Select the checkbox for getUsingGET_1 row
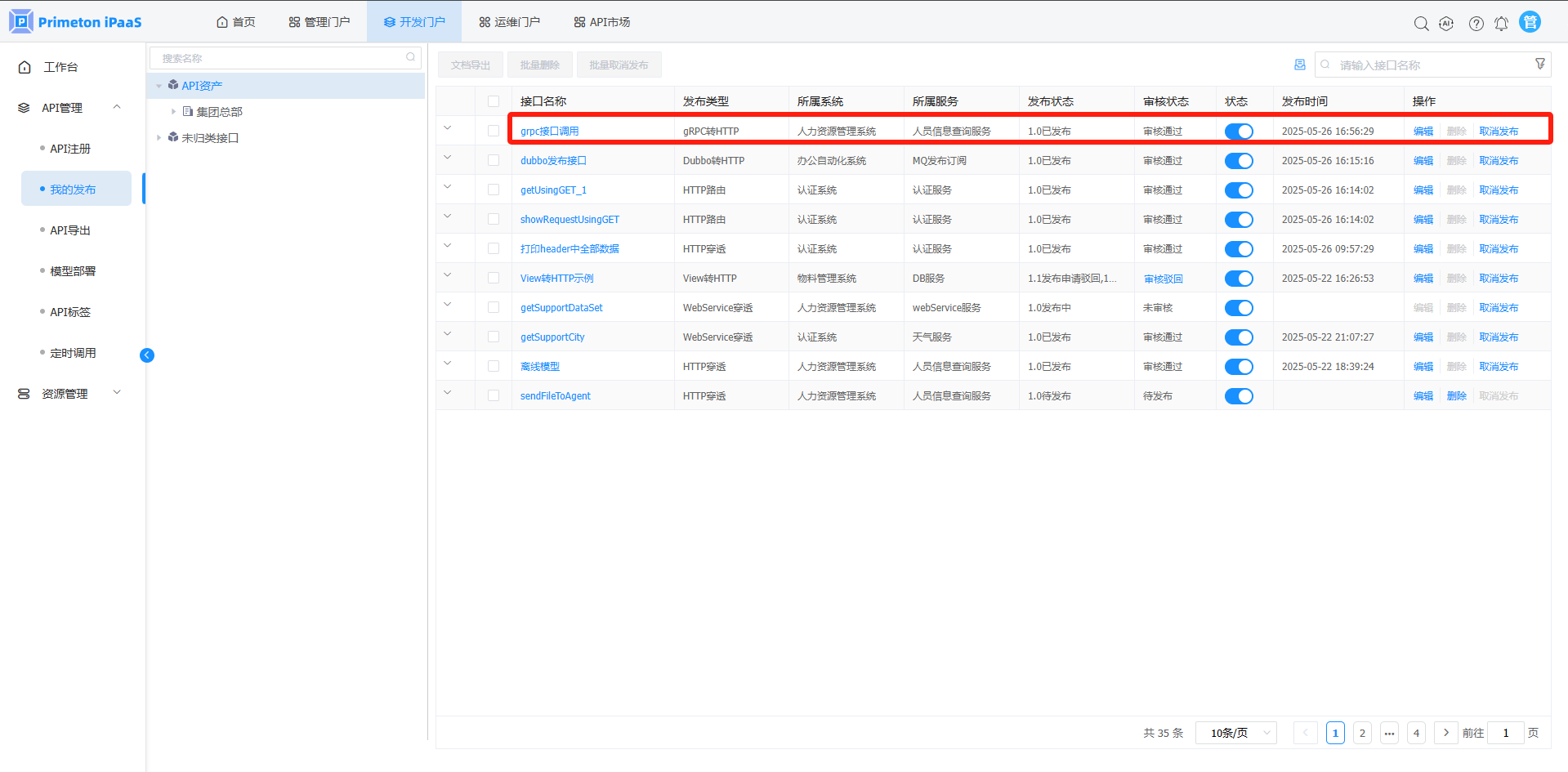 point(494,190)
